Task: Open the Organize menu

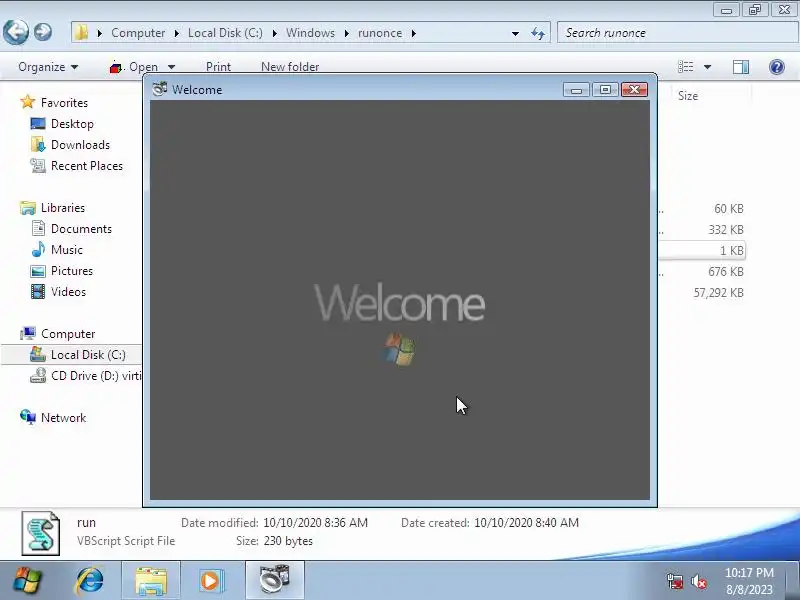Action: [48, 67]
